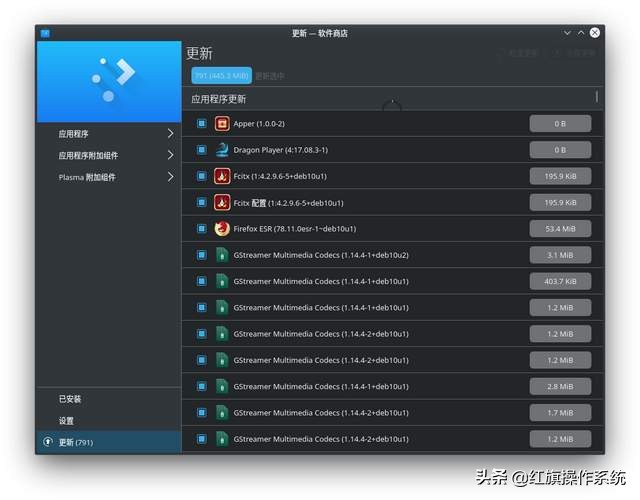Viewport: 640px width, 500px height.
Task: Click the Fcitx 配置 icon
Action: (222, 202)
